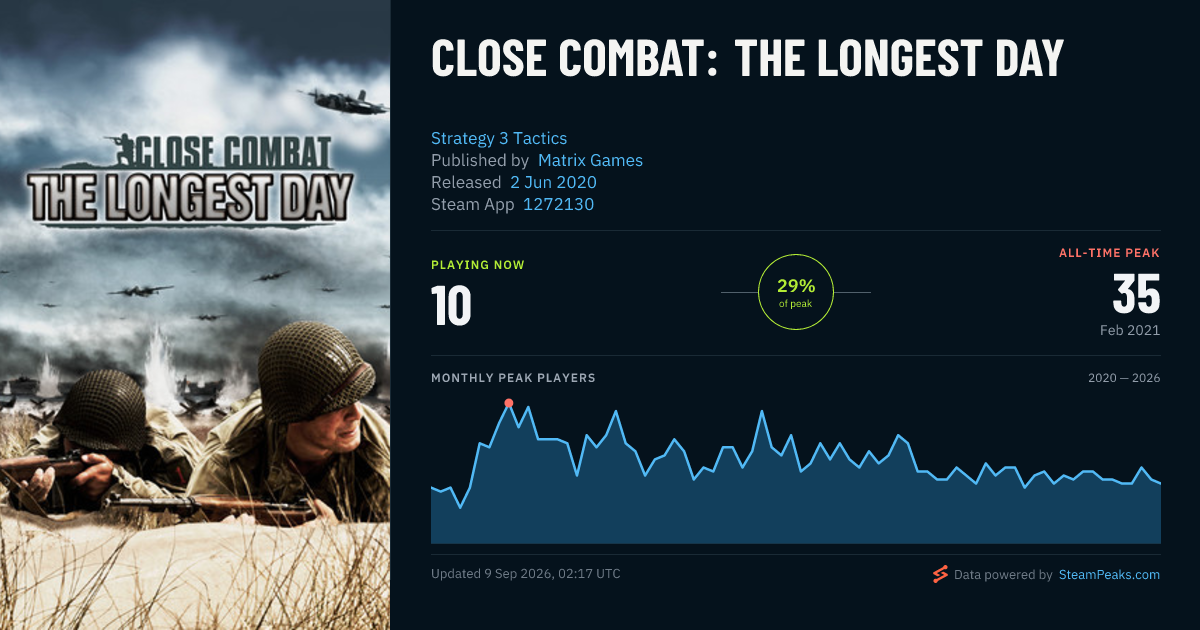Click the 2020 — 2026 range label

[x=1124, y=378]
